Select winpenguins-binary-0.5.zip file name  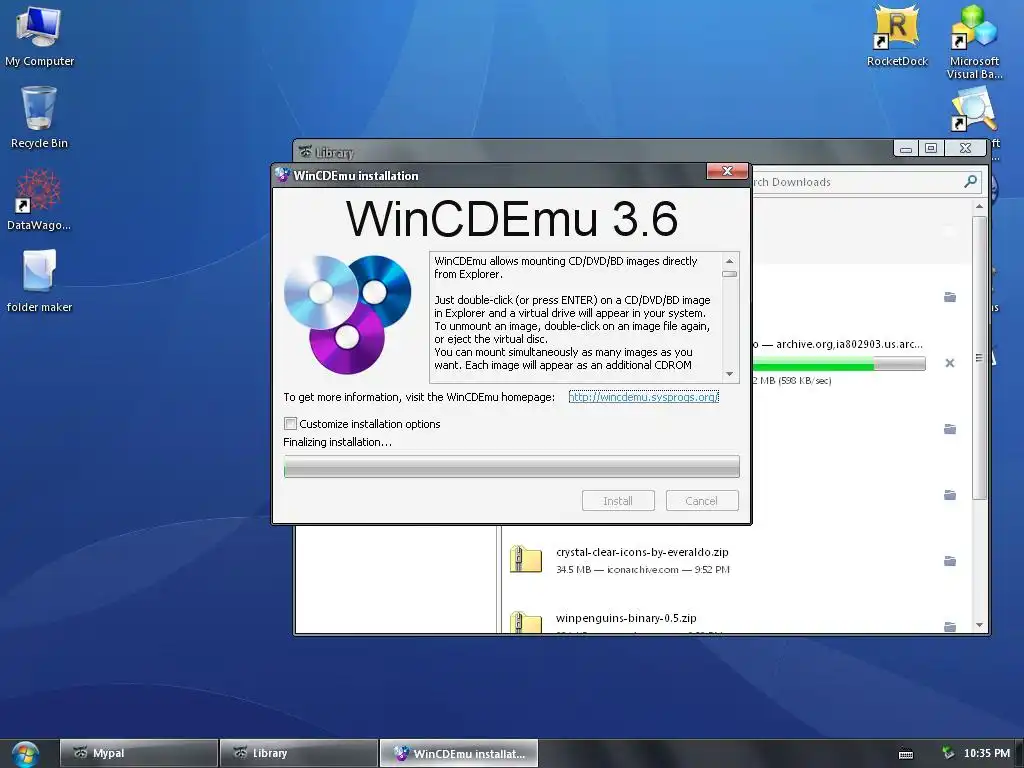coord(626,618)
